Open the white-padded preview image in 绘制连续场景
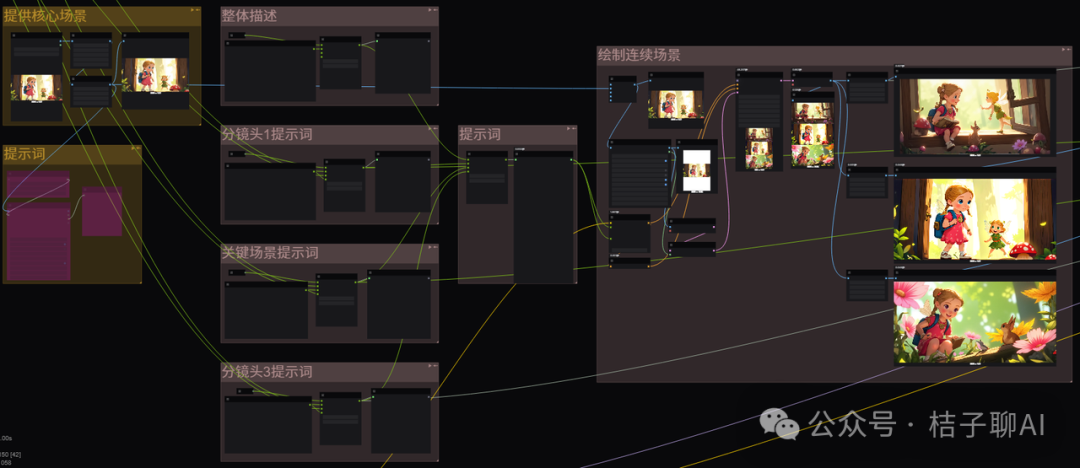The width and height of the screenshot is (1080, 468). (x=696, y=171)
